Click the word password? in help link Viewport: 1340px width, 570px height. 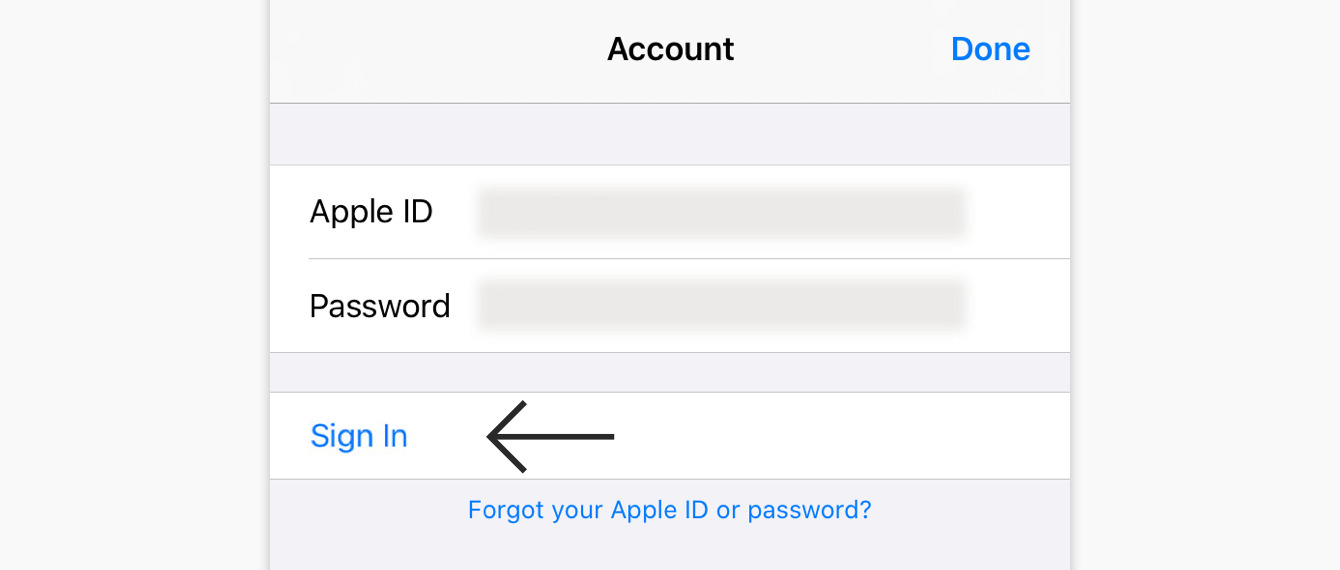pos(810,511)
